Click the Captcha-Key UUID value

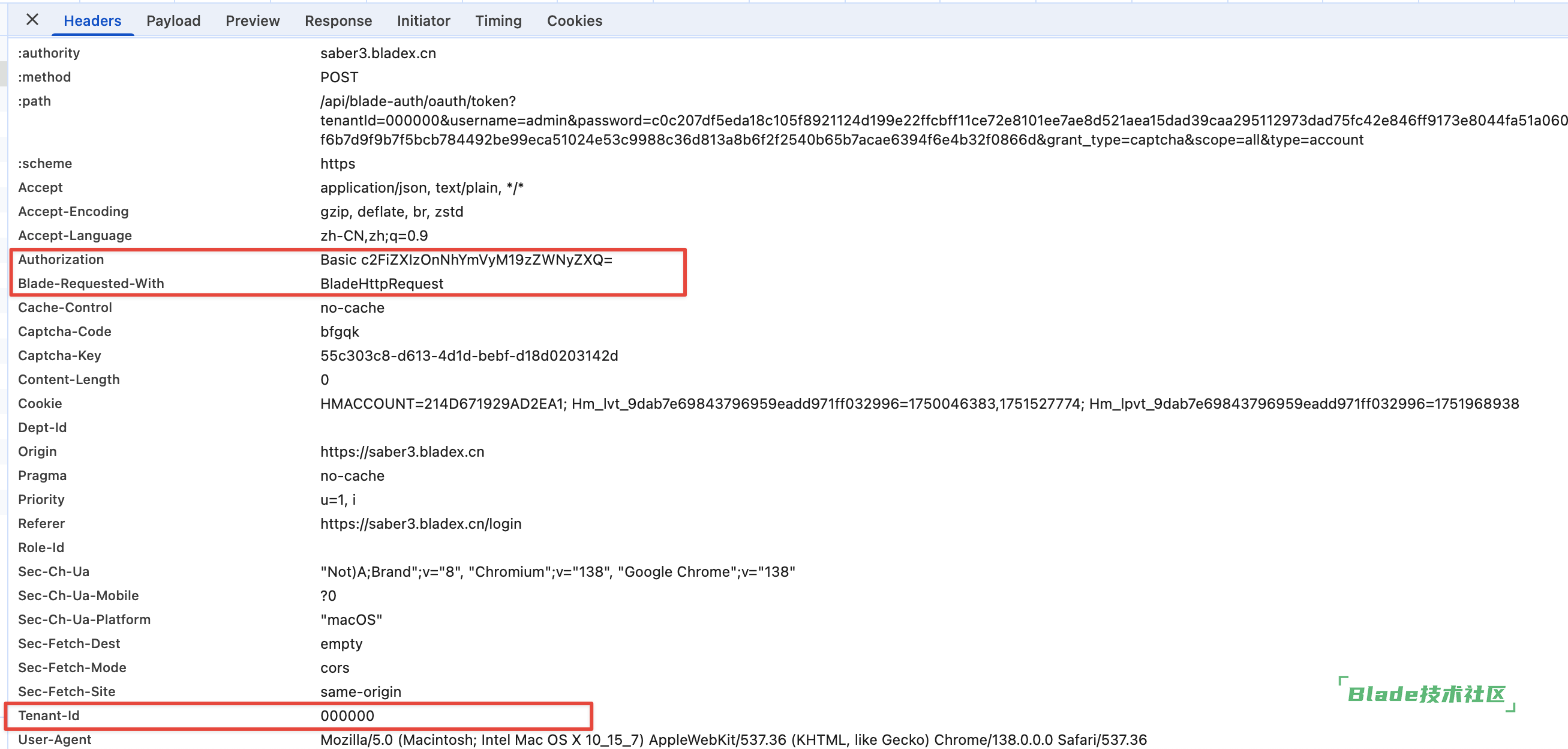[468, 356]
